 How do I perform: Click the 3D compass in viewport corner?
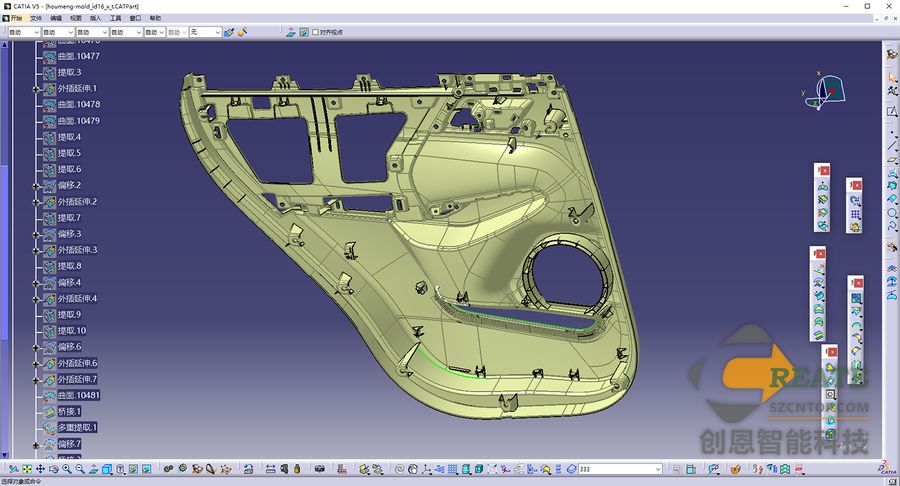[x=827, y=93]
